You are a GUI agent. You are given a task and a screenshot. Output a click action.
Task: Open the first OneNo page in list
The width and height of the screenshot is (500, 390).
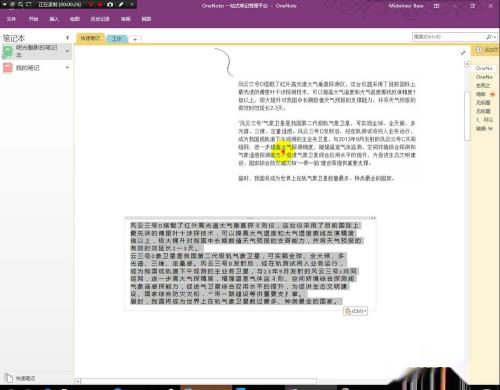point(484,68)
